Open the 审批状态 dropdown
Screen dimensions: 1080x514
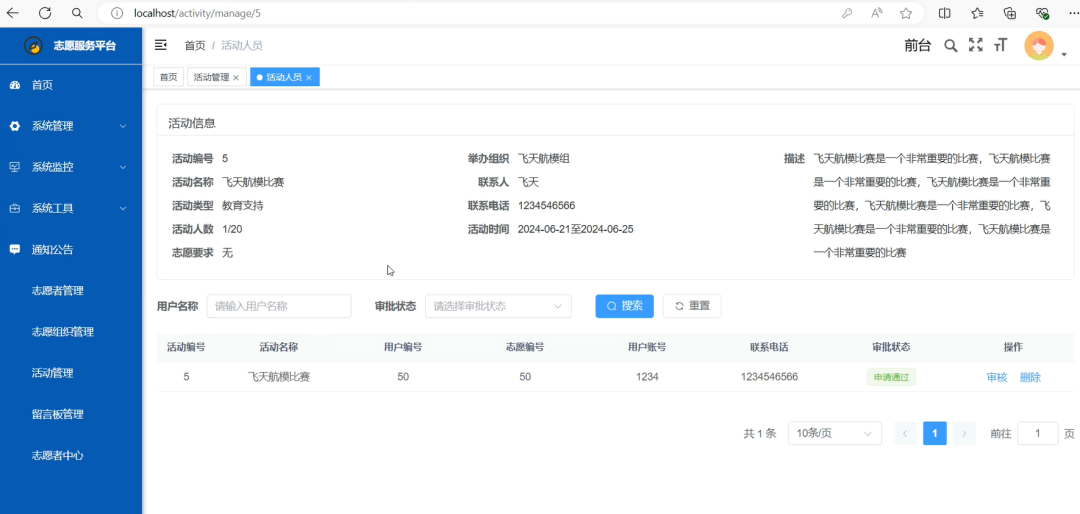tap(498, 306)
